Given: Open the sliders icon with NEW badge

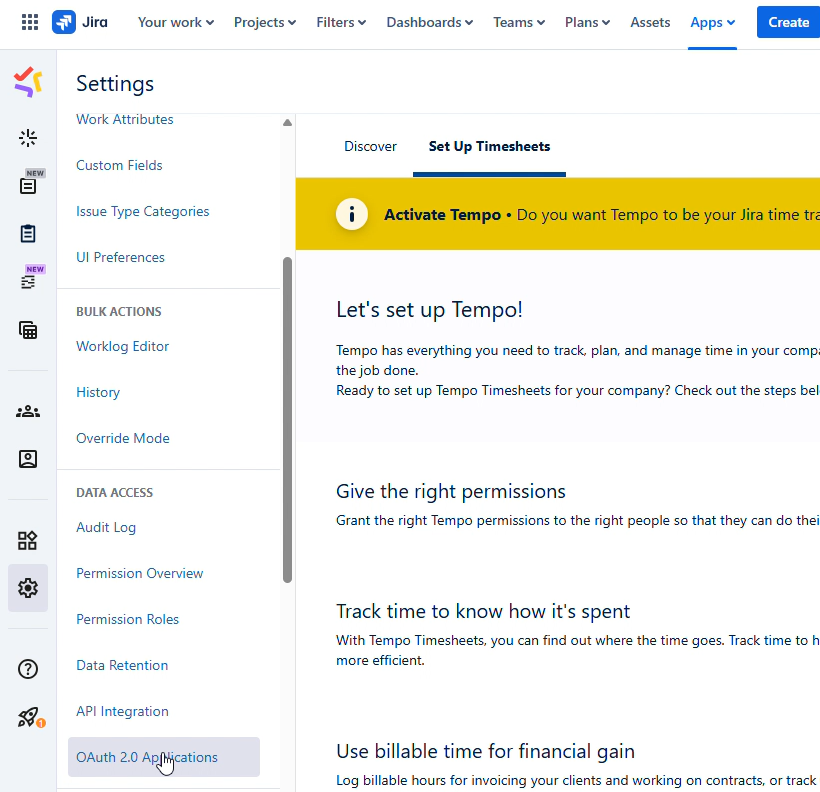Looking at the screenshot, I should click(x=28, y=282).
